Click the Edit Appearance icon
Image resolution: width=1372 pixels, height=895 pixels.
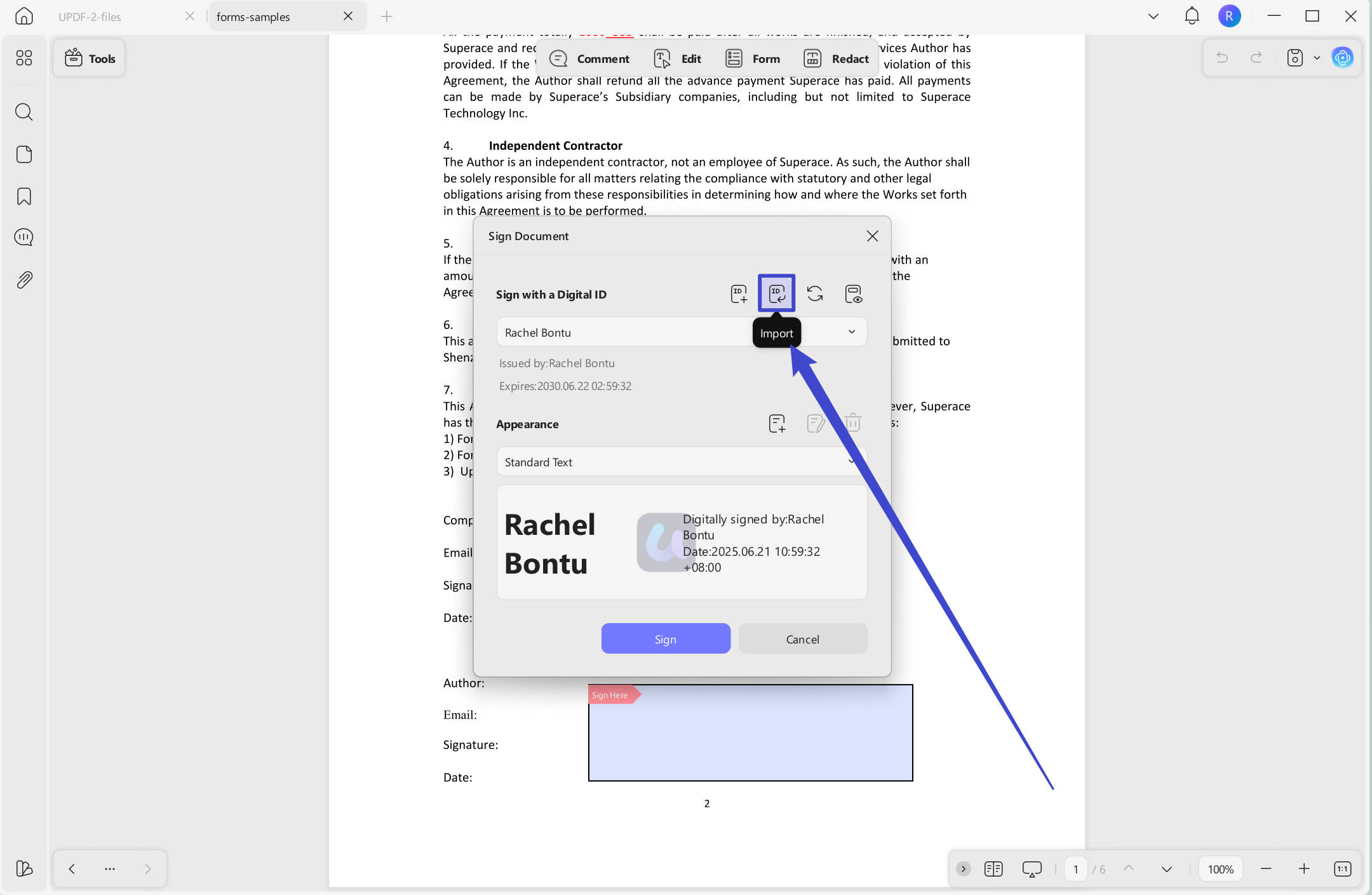click(815, 424)
